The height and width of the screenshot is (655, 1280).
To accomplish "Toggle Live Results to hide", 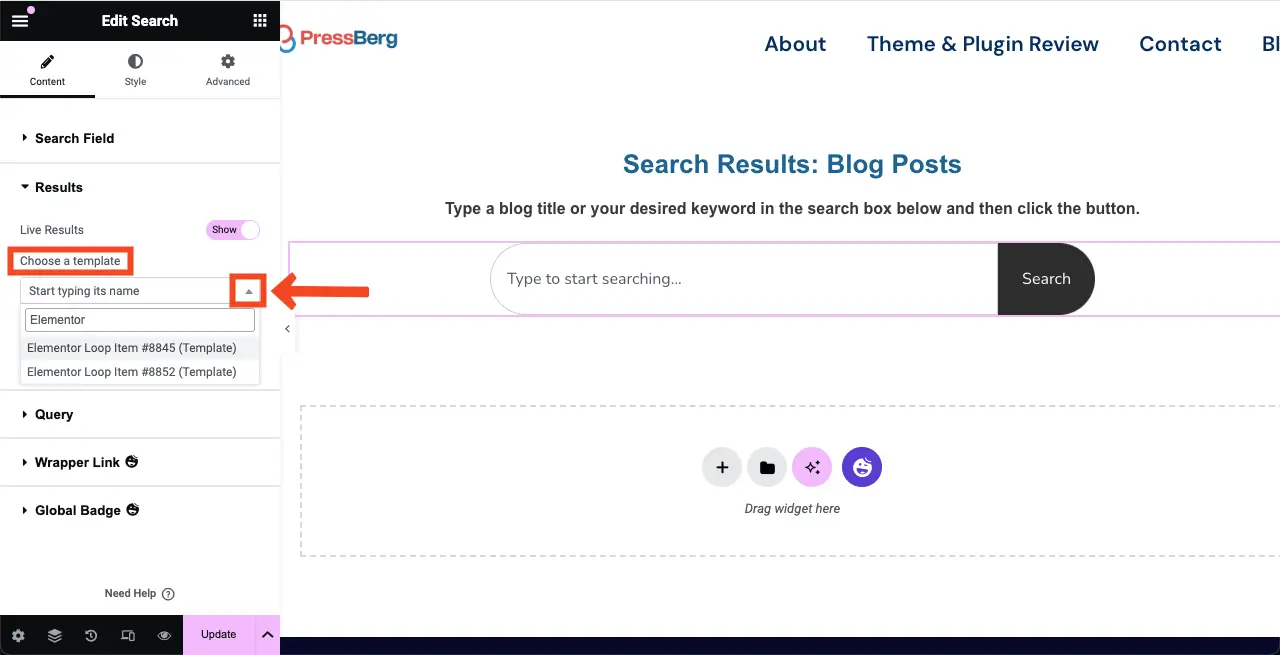I will pyautogui.click(x=232, y=229).
